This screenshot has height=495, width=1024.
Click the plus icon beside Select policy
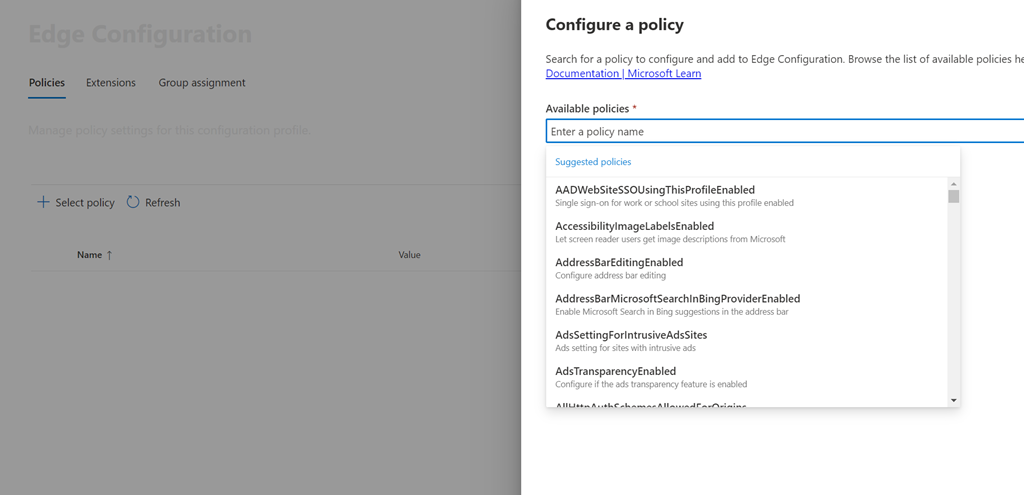point(43,202)
